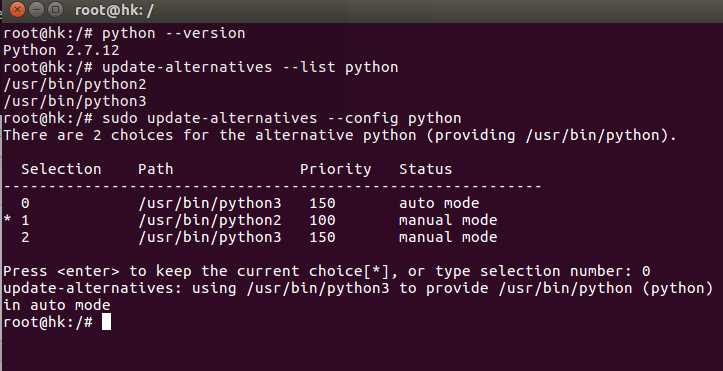The height and width of the screenshot is (371, 723).
Task: Click the 'python --version' command text
Action: [x=173, y=34]
